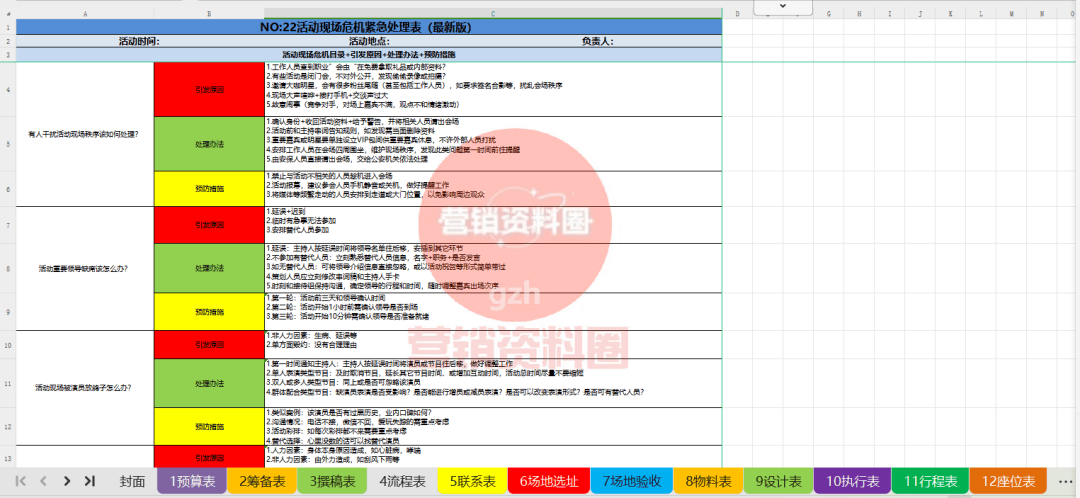Image resolution: width=1080 pixels, height=498 pixels.
Task: Select yellow 预防措施 cell in row 9
Action: point(209,311)
